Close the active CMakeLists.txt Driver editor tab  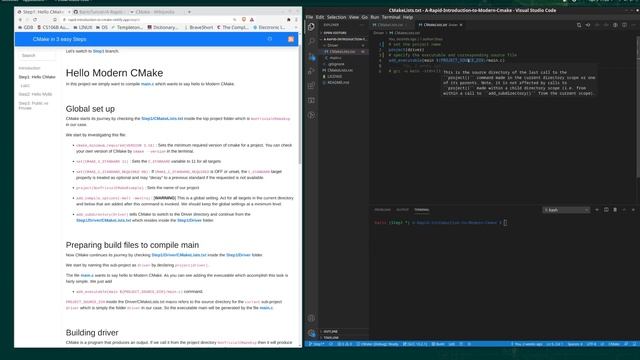coord(461,25)
